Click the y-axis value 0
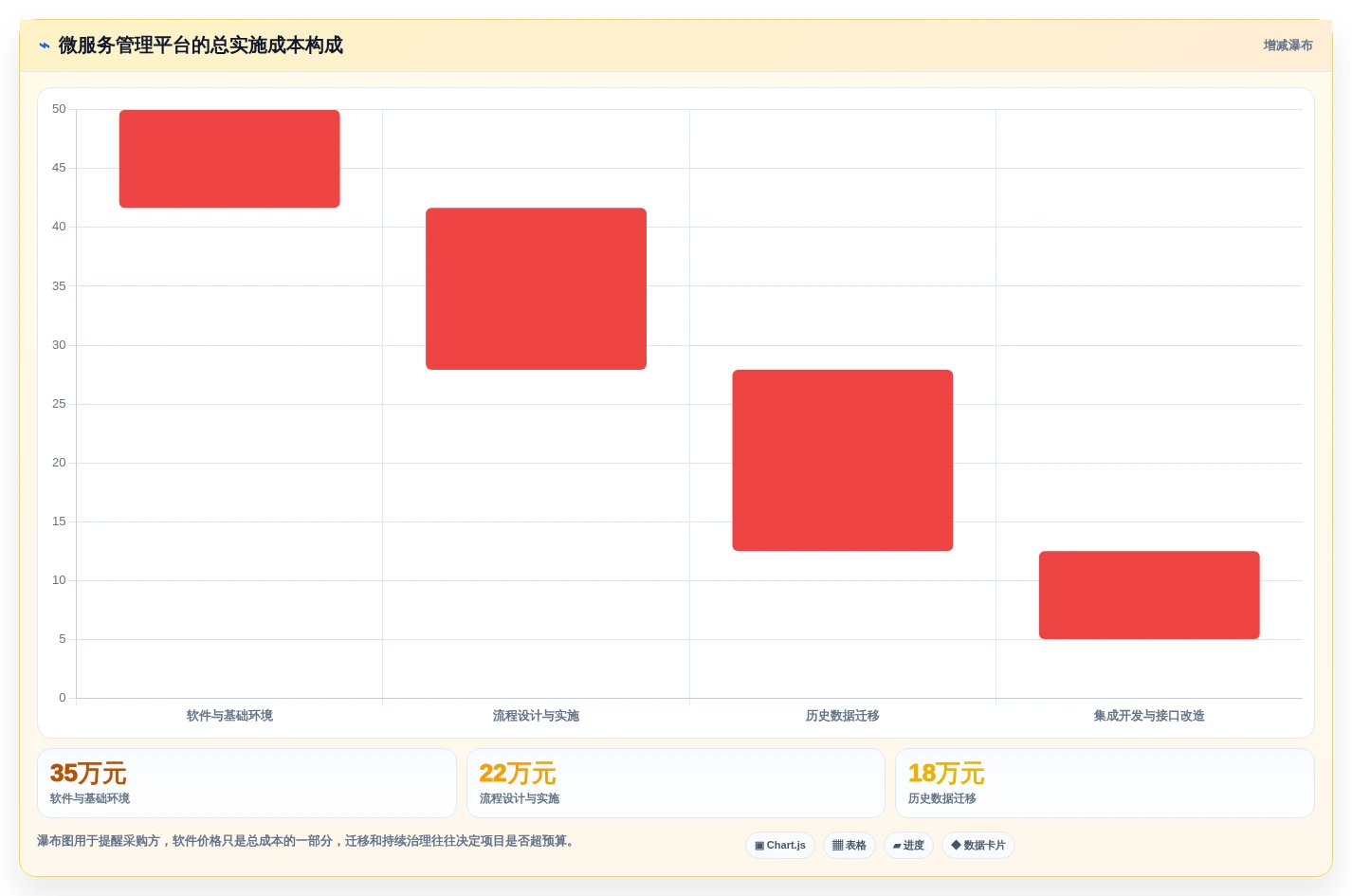1352x896 pixels. [63, 698]
